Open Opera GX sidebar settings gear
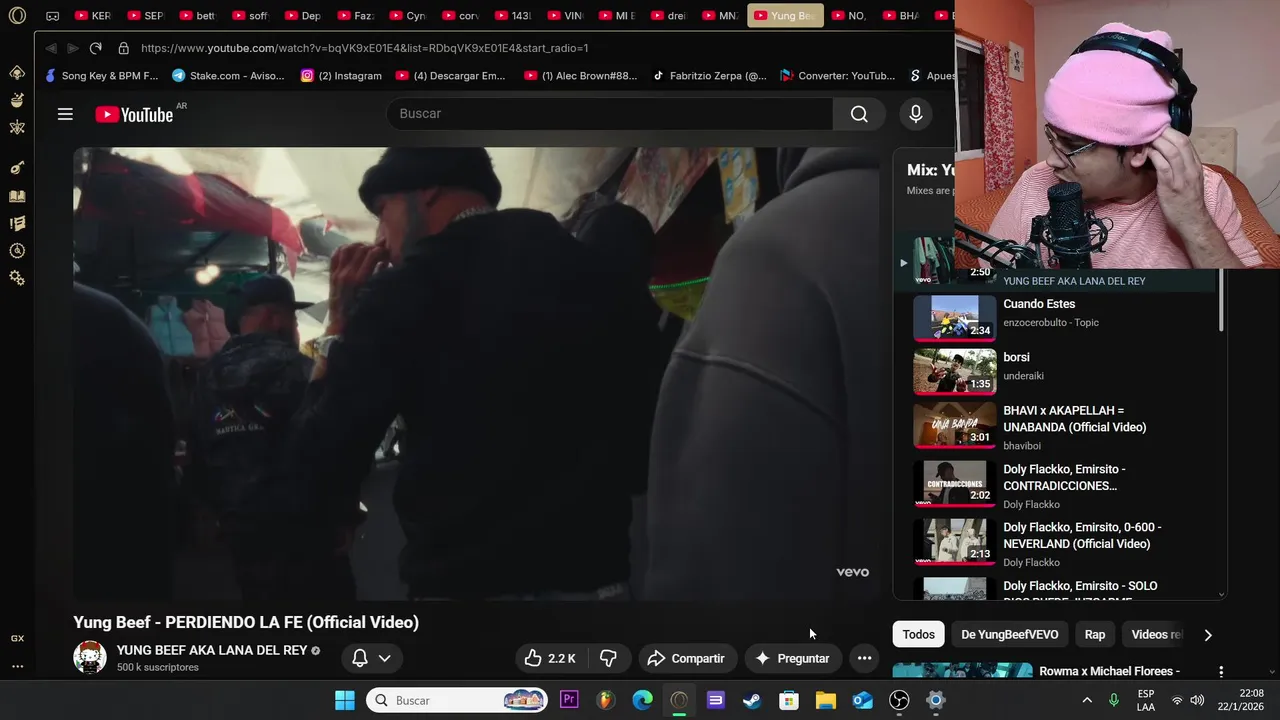Image resolution: width=1280 pixels, height=720 pixels. pos(17,278)
